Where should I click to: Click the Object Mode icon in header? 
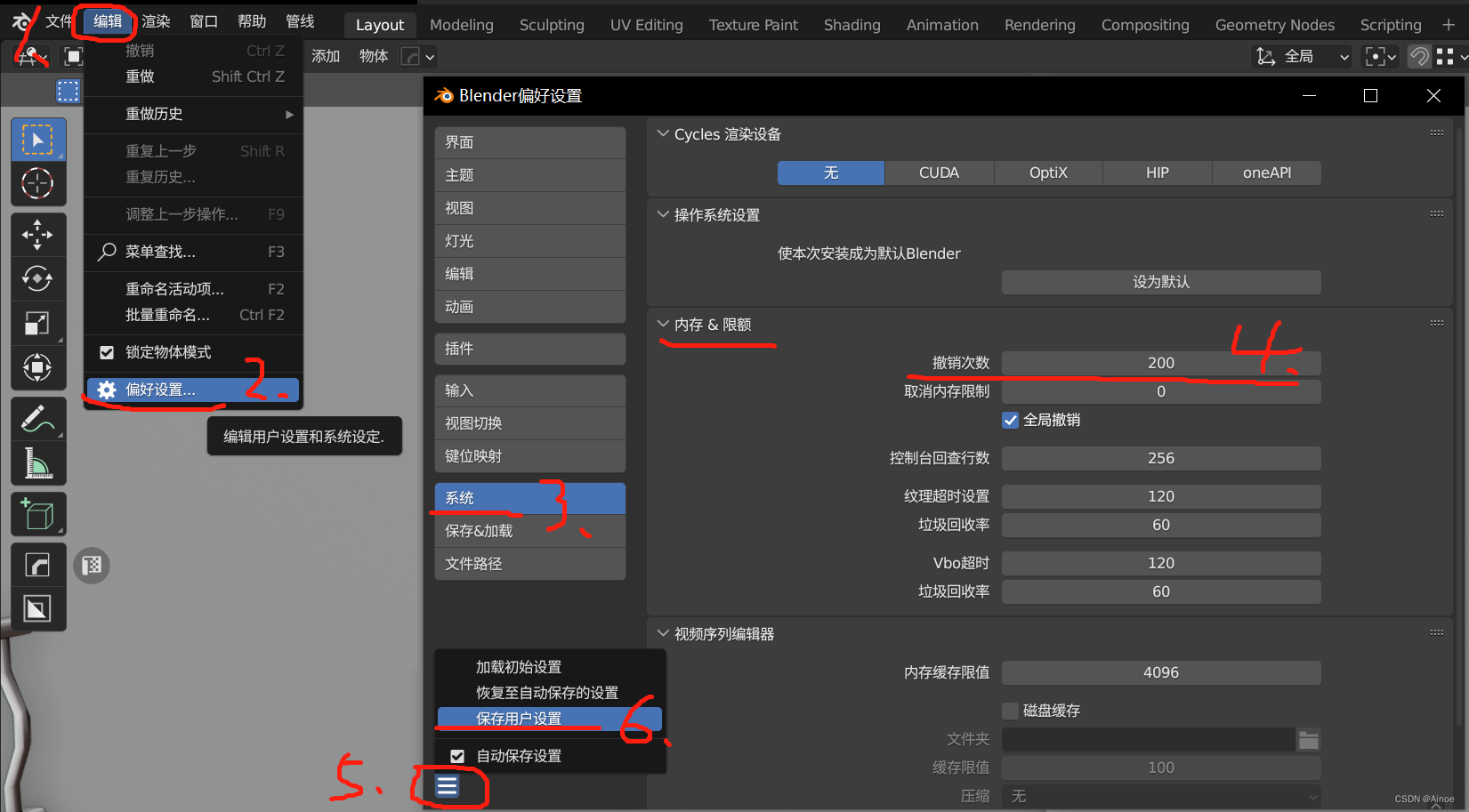[73, 57]
